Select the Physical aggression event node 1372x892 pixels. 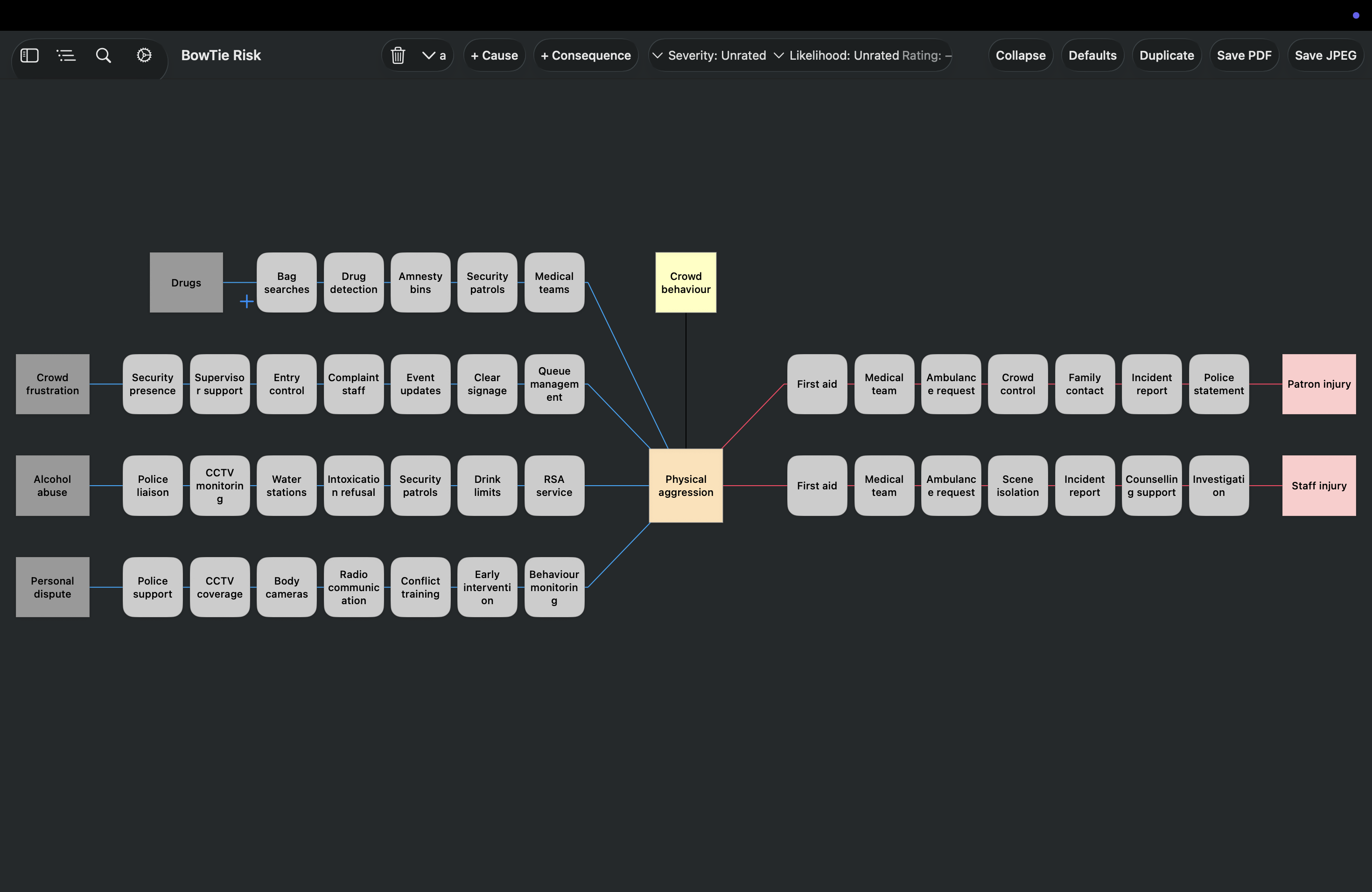coord(686,485)
